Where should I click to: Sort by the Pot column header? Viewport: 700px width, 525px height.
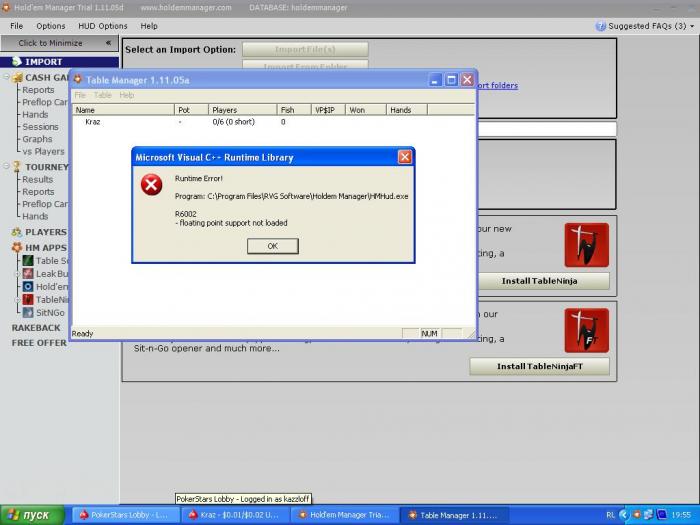pos(192,110)
